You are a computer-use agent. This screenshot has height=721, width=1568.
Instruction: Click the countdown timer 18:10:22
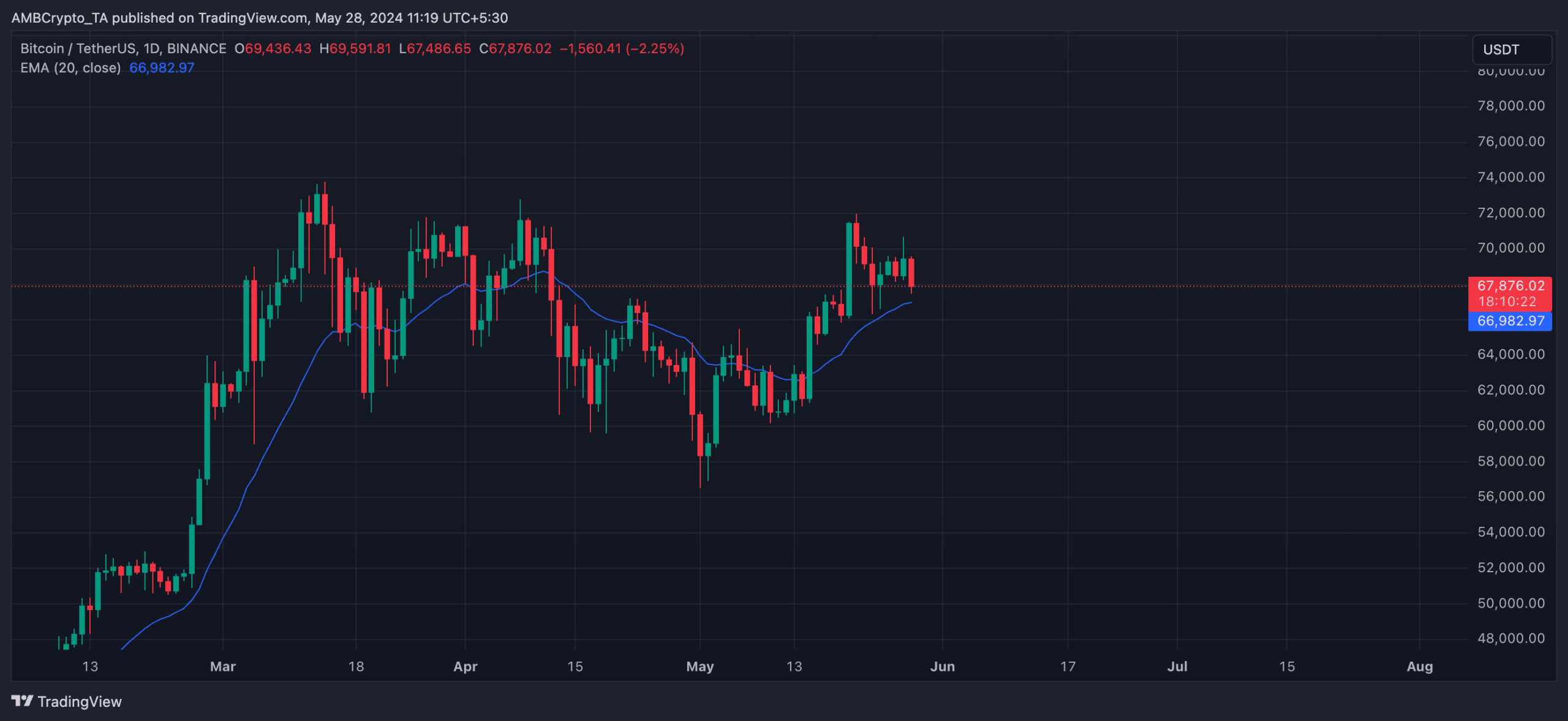(x=1507, y=301)
